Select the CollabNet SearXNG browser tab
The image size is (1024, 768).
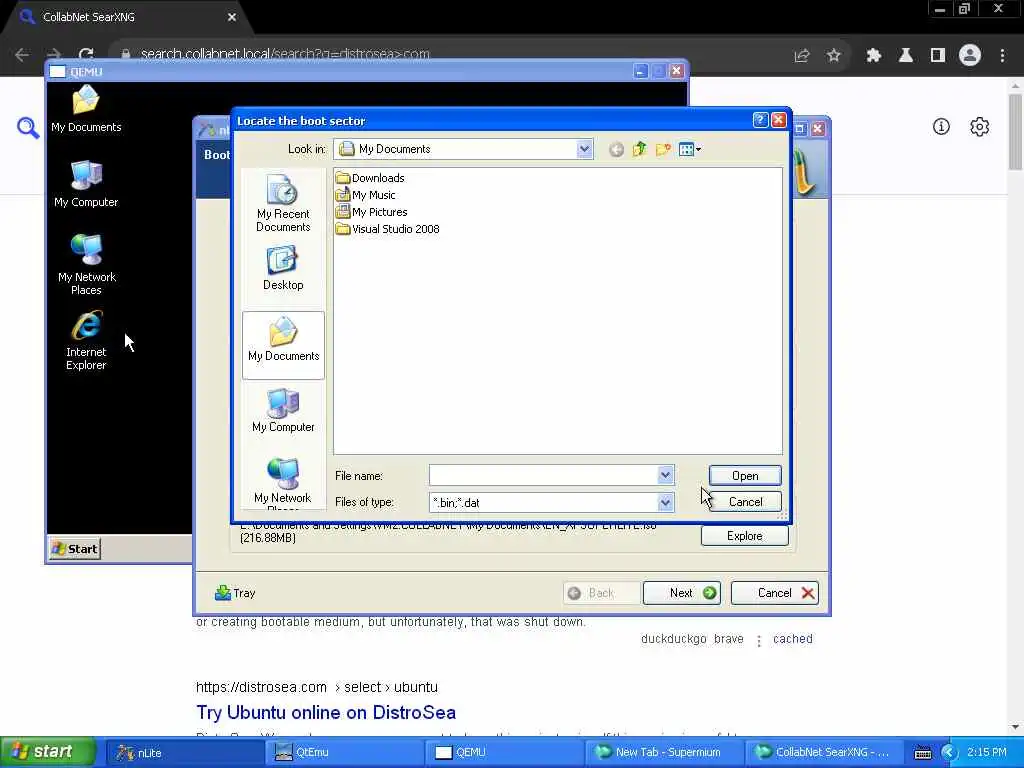tap(124, 17)
